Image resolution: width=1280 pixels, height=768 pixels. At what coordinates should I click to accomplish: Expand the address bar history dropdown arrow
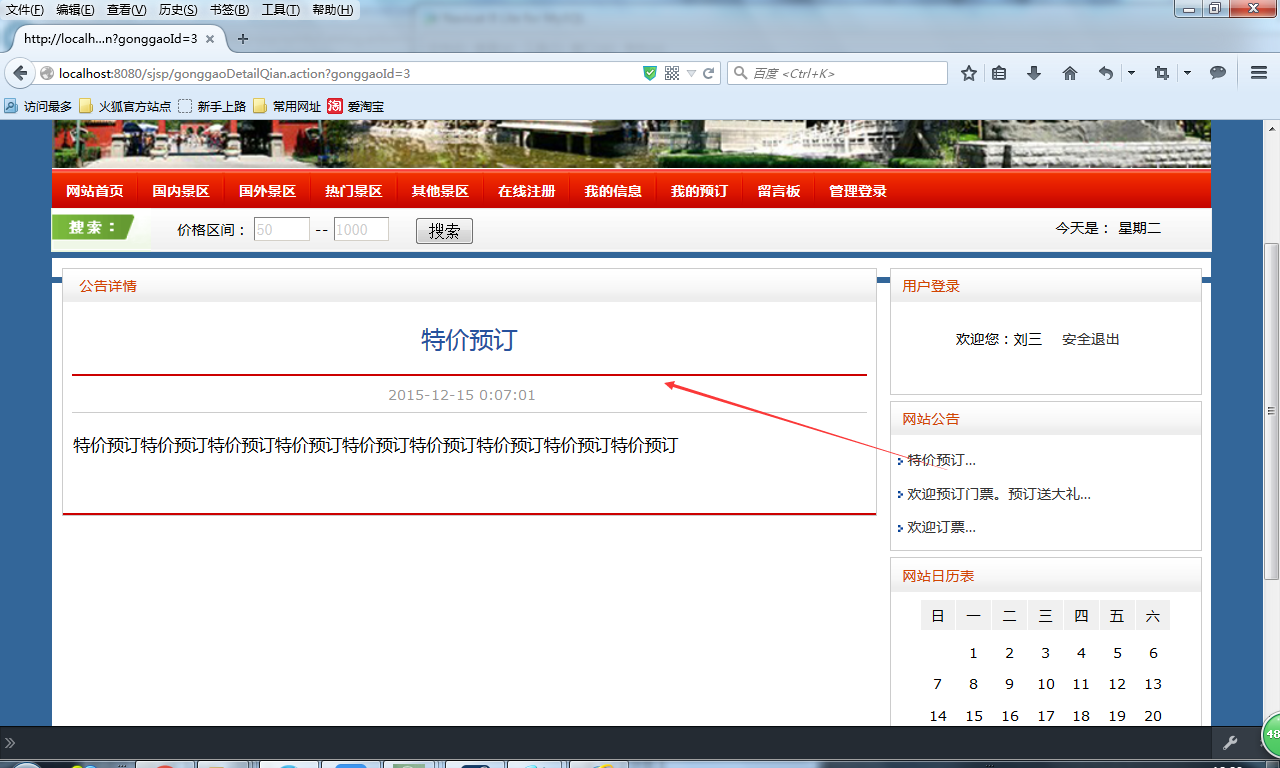(x=691, y=74)
